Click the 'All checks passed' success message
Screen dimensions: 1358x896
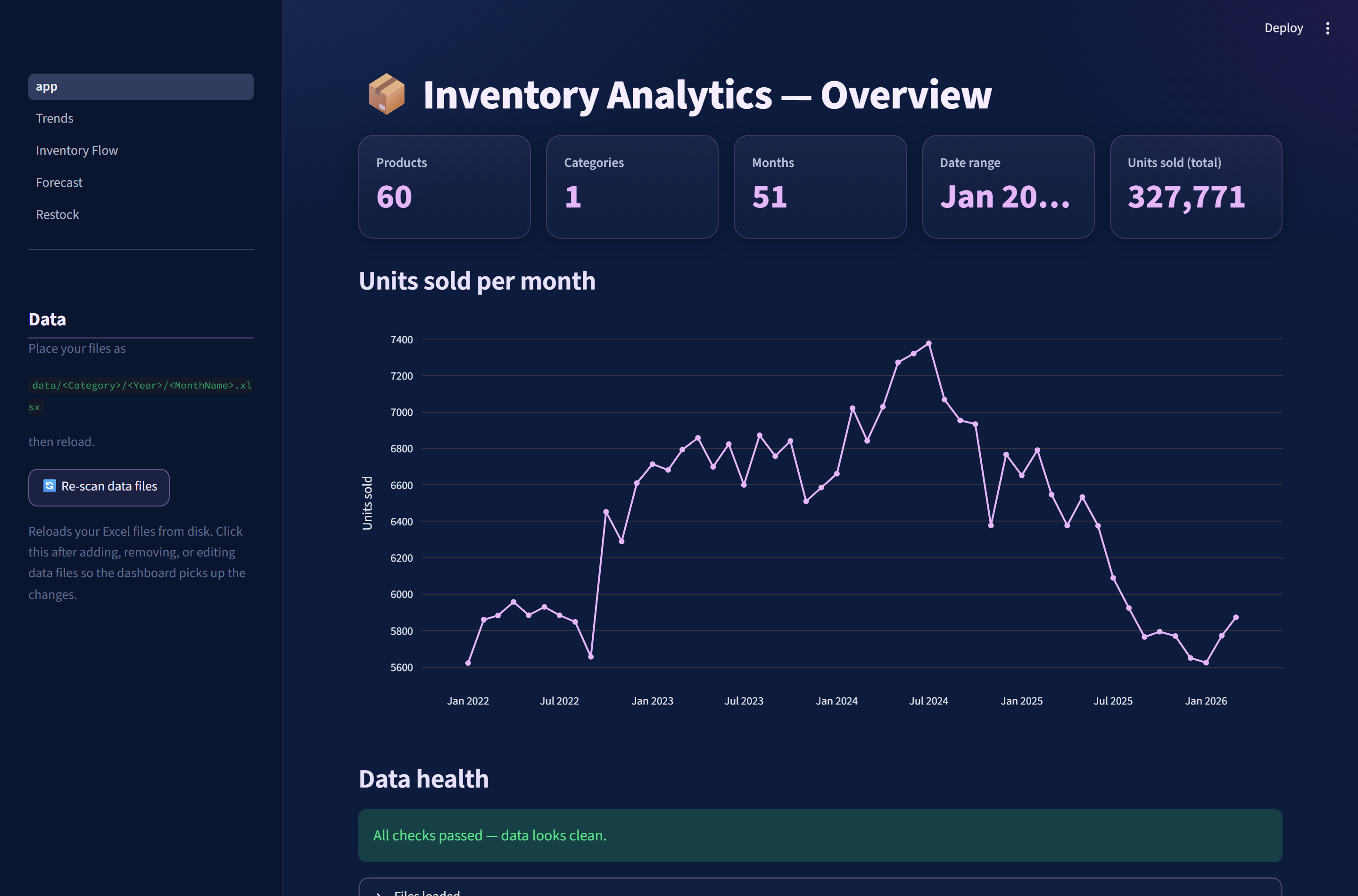point(820,836)
